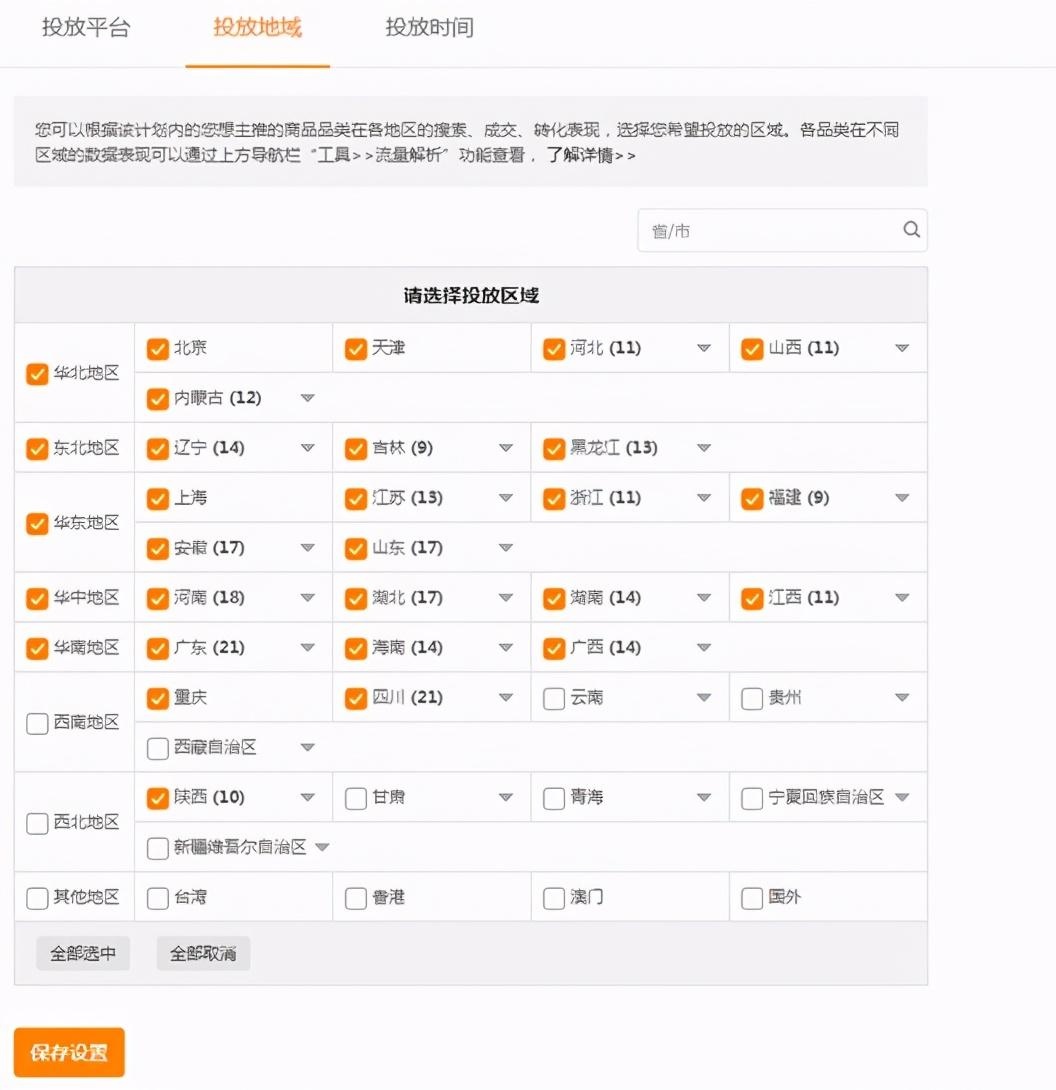Expand the 安徽 (17) dropdown arrow
The height and width of the screenshot is (1090, 1056).
coord(308,548)
